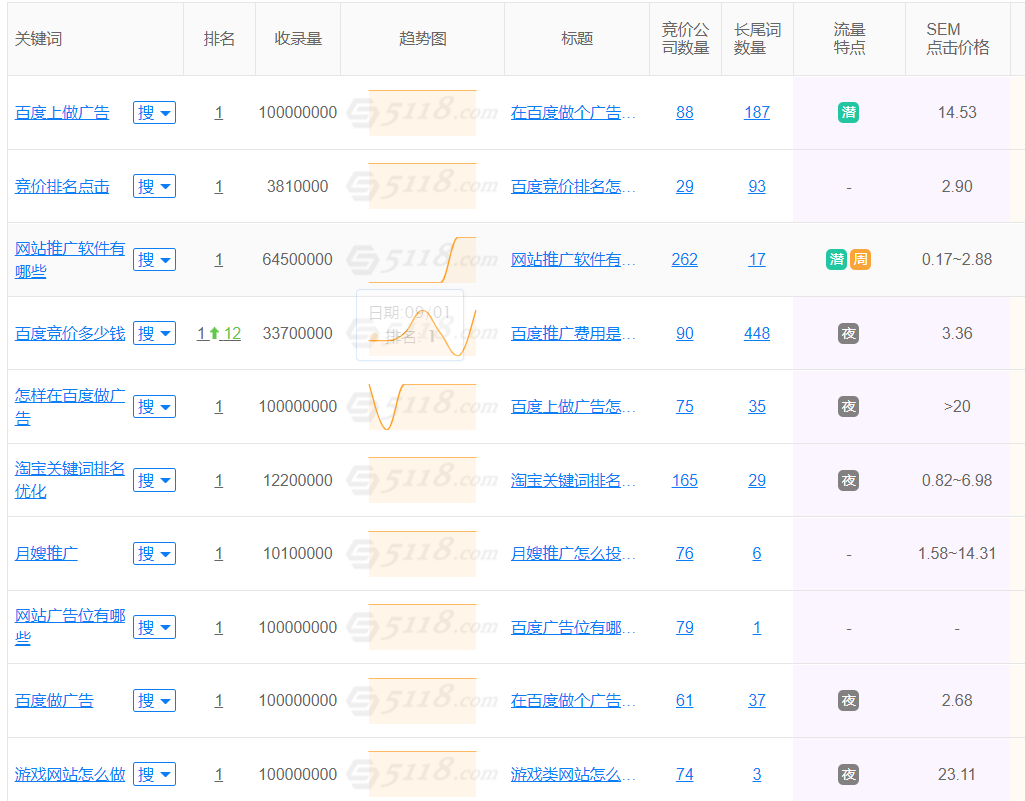Click the 夜 badge in 怎样在百度做广告 row
This screenshot has width=1025, height=801.
(x=848, y=407)
